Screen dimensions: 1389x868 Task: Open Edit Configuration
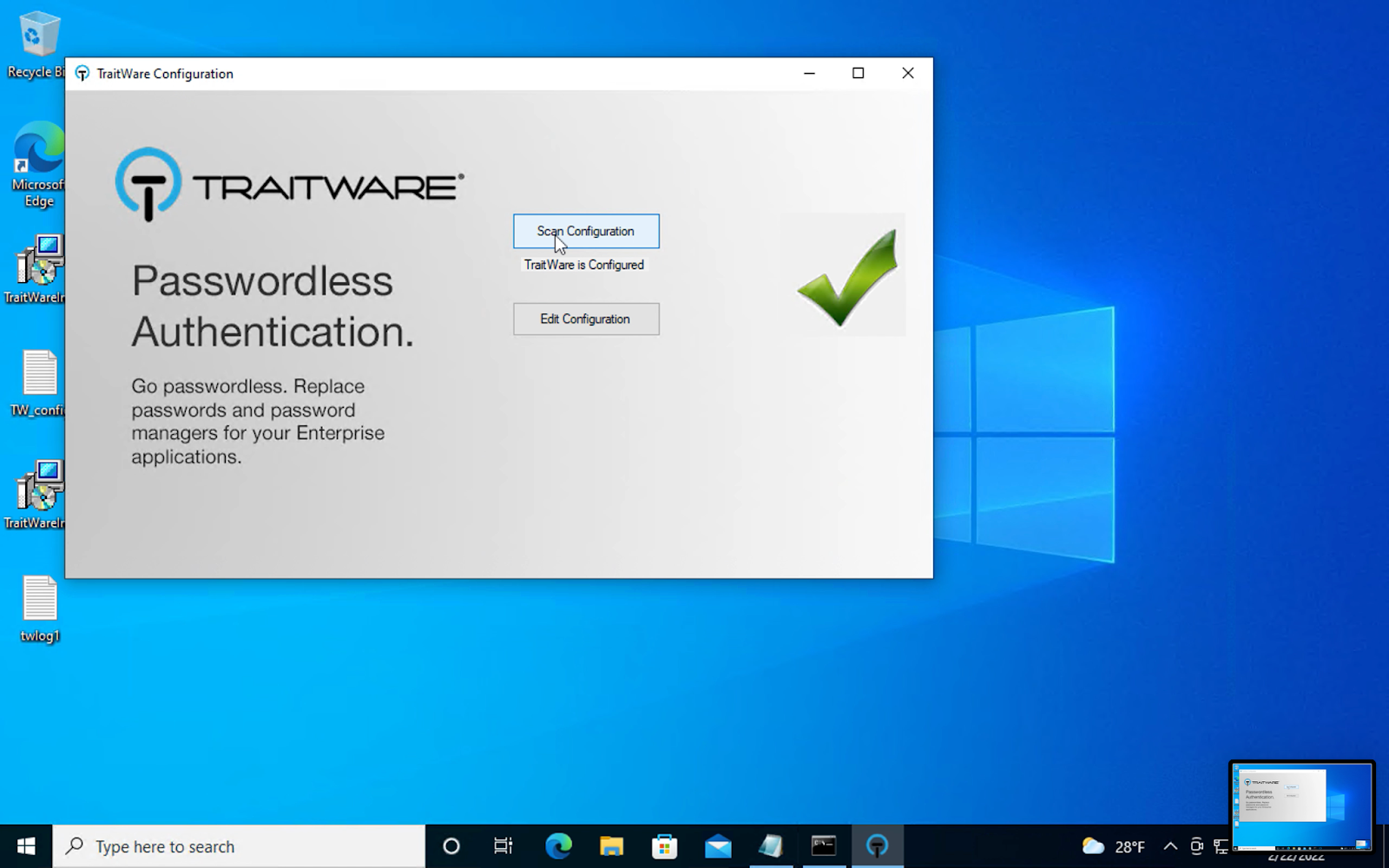click(586, 319)
